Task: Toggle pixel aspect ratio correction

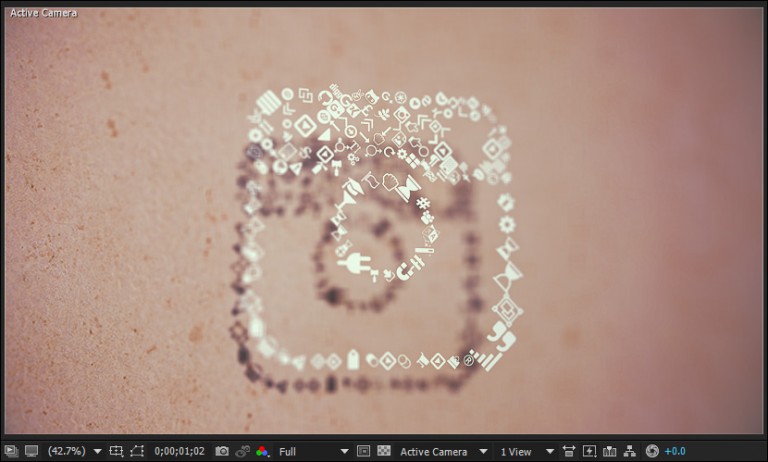Action: point(569,452)
